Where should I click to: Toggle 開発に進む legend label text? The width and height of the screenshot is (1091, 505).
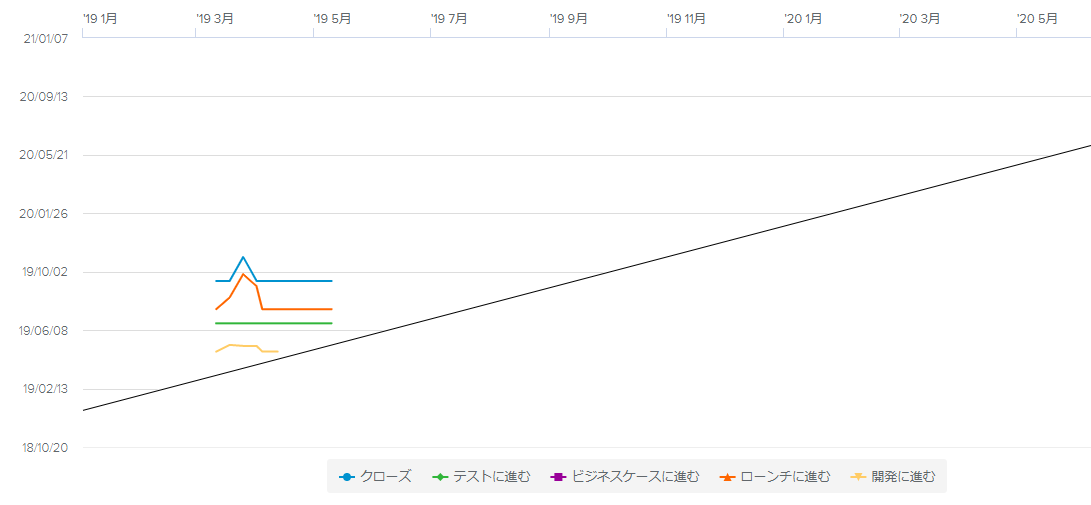tap(903, 477)
